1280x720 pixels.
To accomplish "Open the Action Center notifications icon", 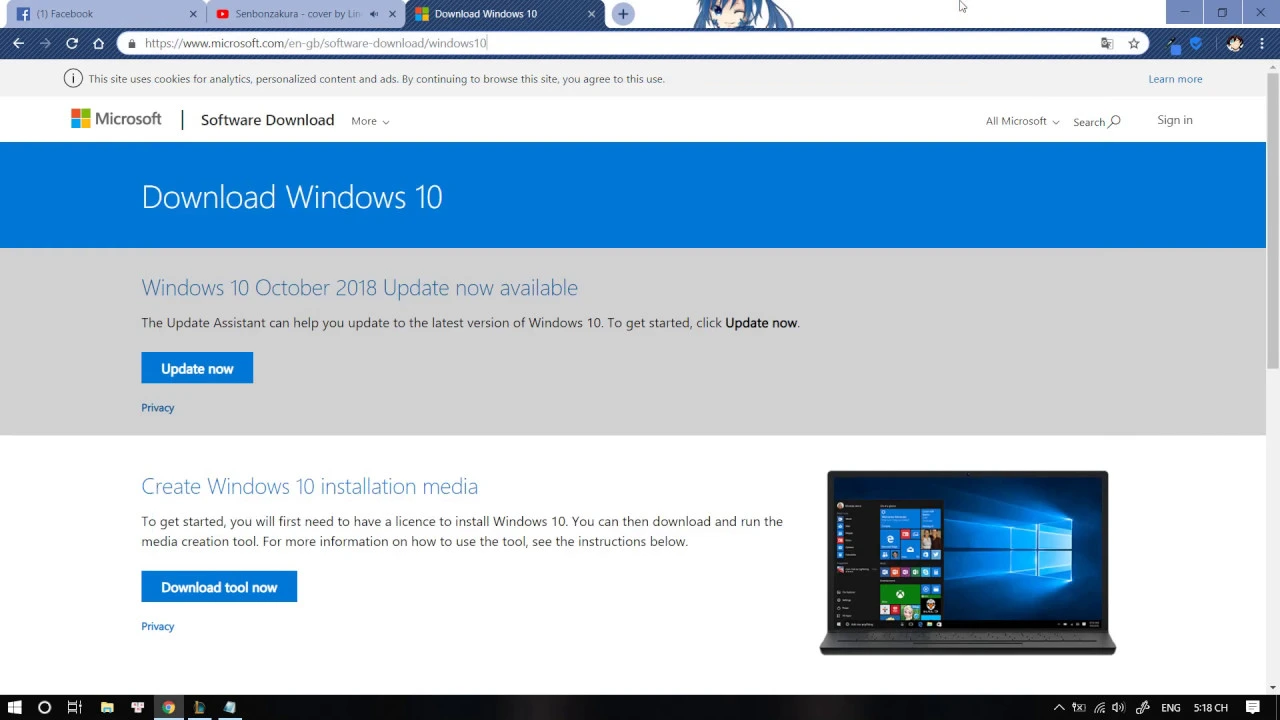I will tap(1253, 708).
